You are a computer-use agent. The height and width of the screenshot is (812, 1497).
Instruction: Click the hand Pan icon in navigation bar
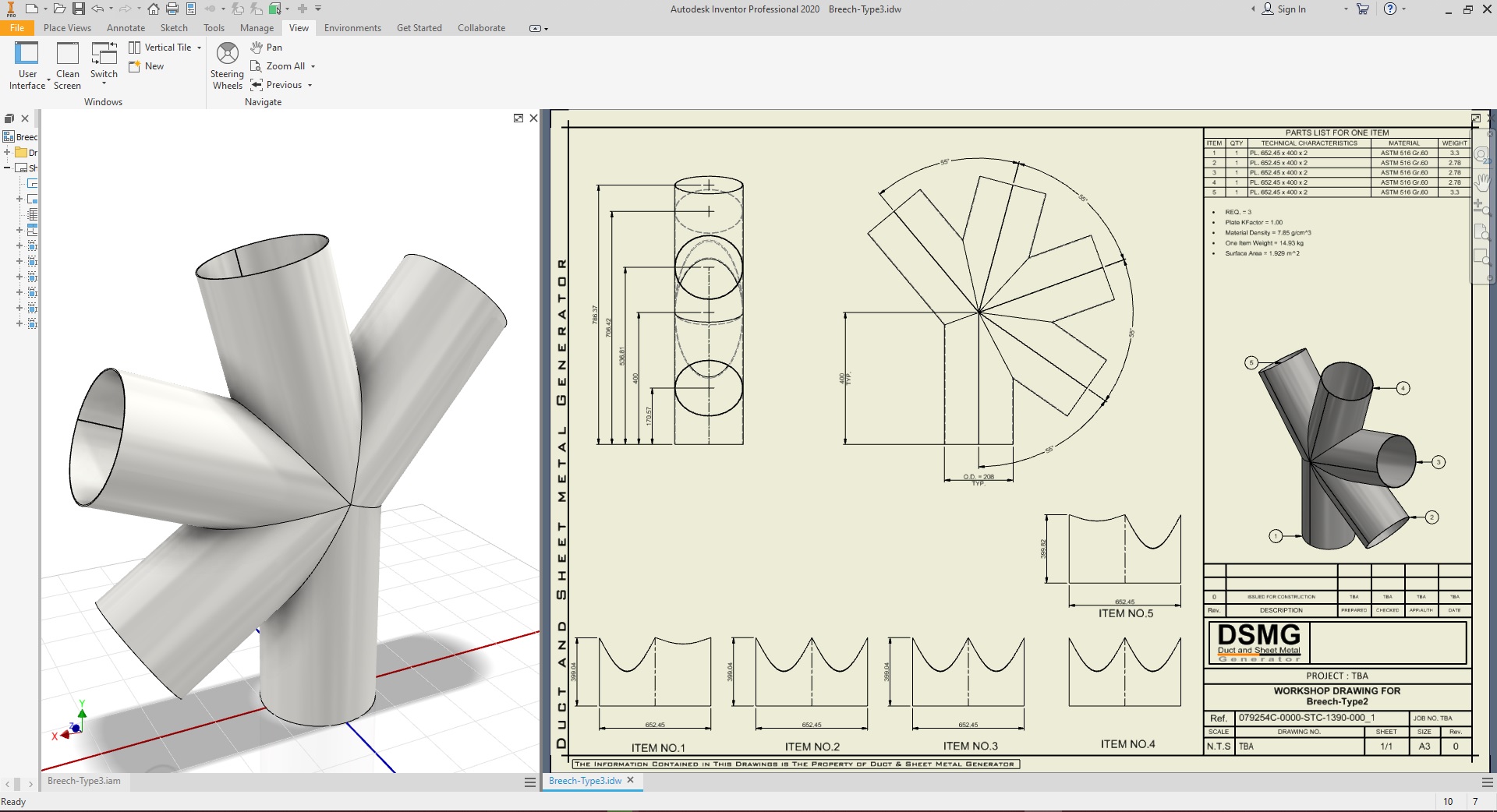1482,182
